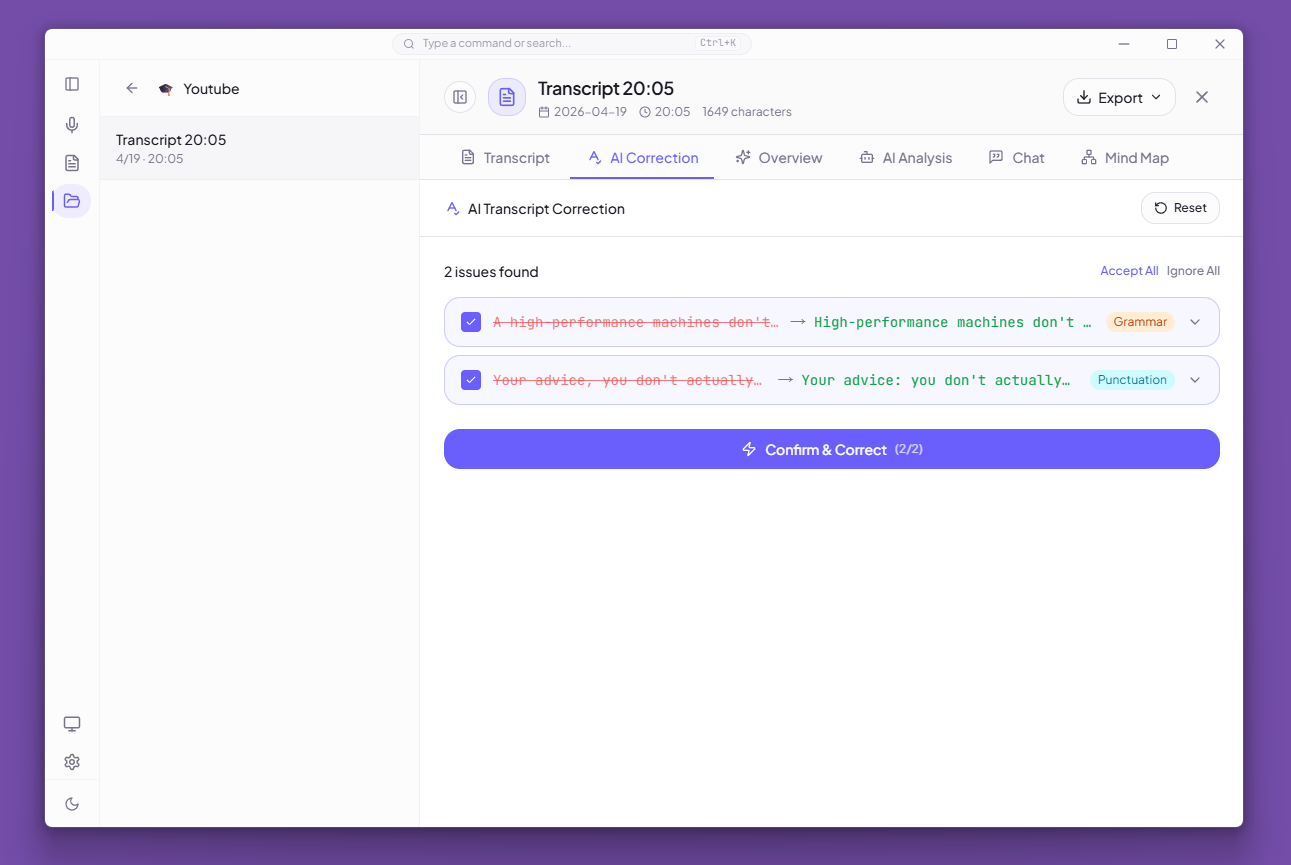
Task: Toggle the left sidebar panel icon
Action: [x=72, y=84]
